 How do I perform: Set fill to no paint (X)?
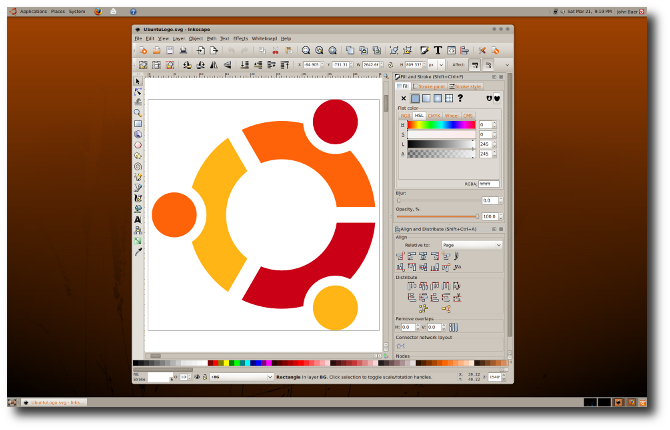tap(403, 98)
